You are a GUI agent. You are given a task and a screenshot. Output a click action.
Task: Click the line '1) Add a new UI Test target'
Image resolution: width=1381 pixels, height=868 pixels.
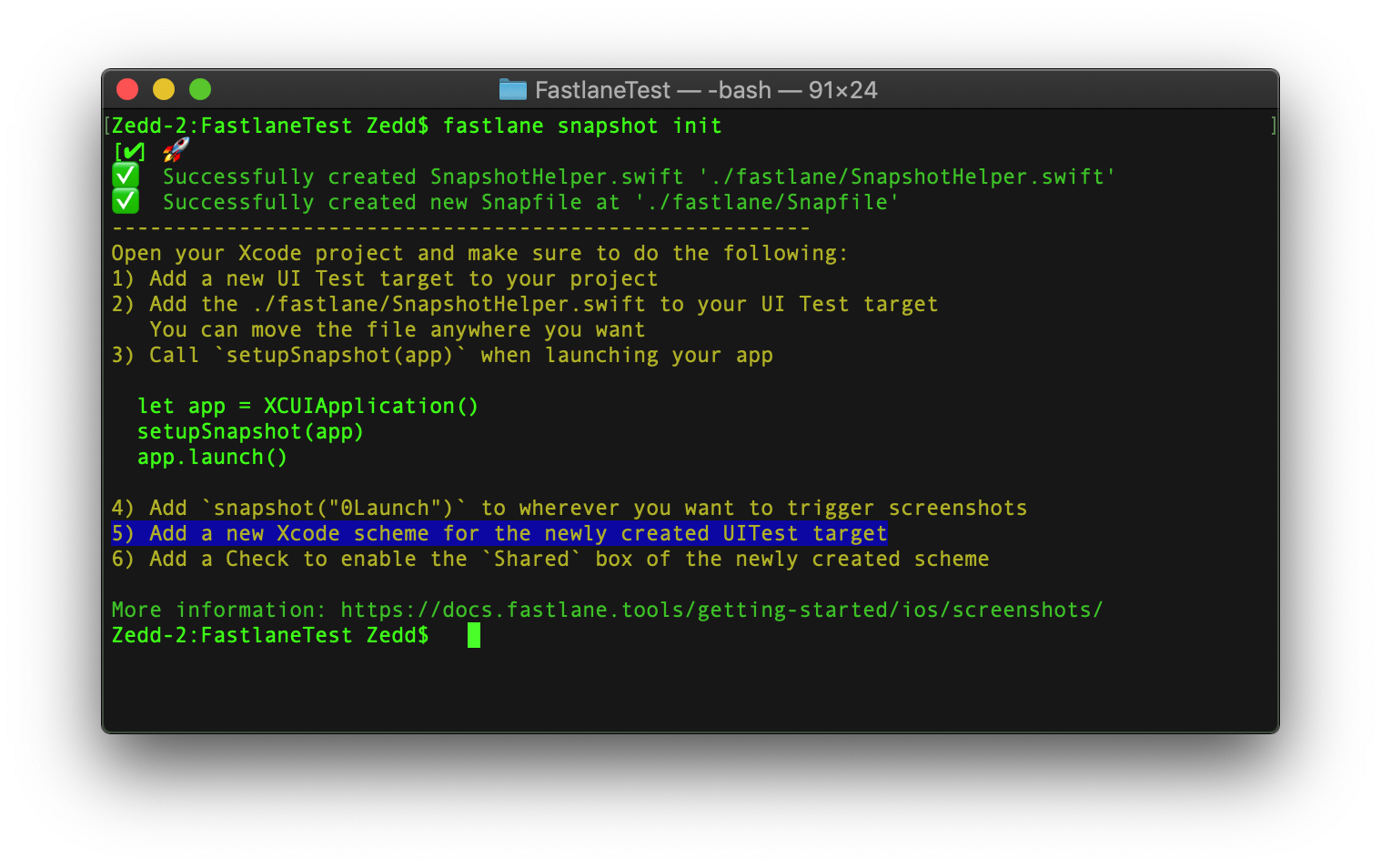(384, 278)
